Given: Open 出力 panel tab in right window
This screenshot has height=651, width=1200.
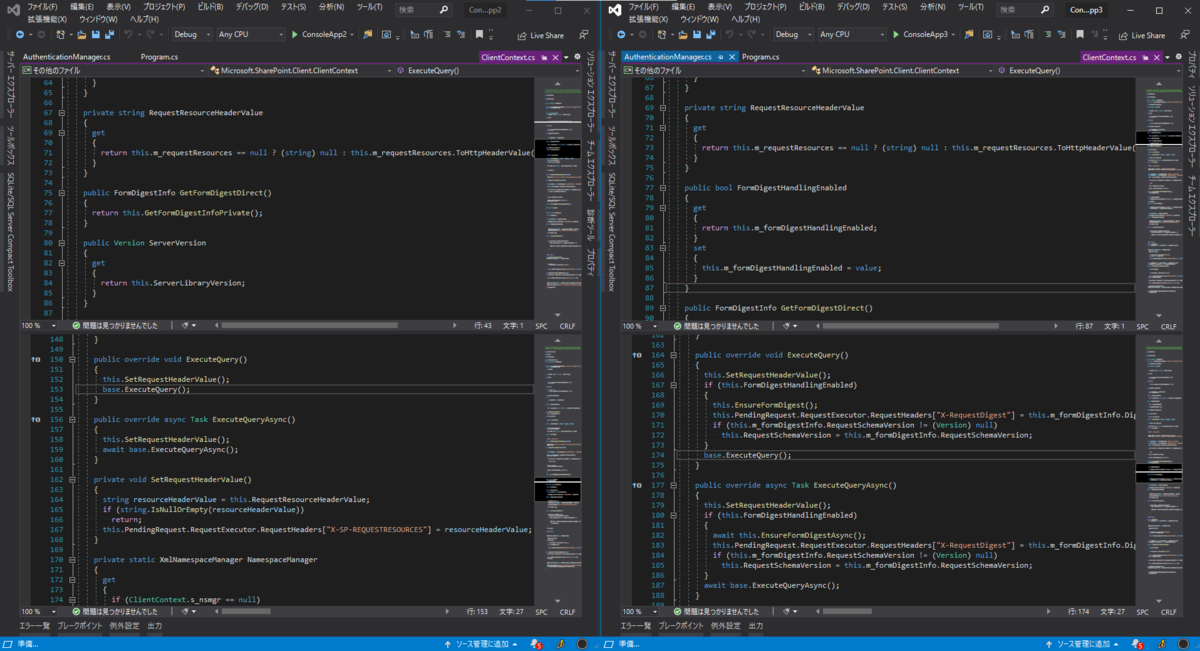Looking at the screenshot, I should tap(755, 626).
